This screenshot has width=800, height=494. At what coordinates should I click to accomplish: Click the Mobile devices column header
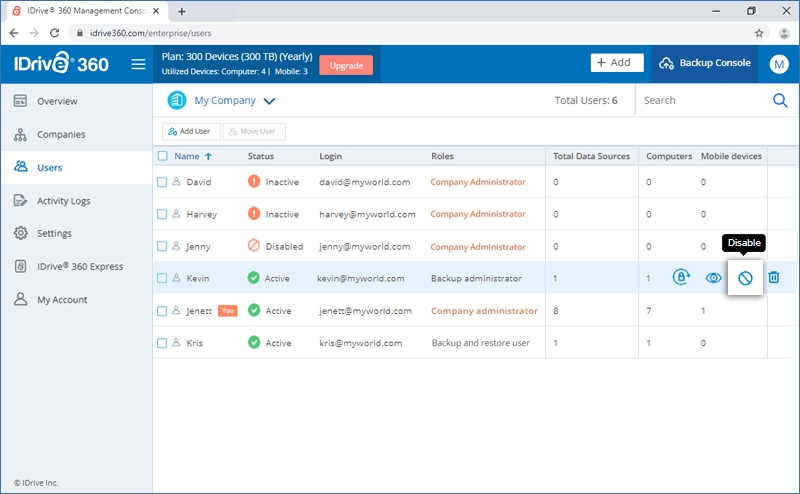tap(731, 156)
